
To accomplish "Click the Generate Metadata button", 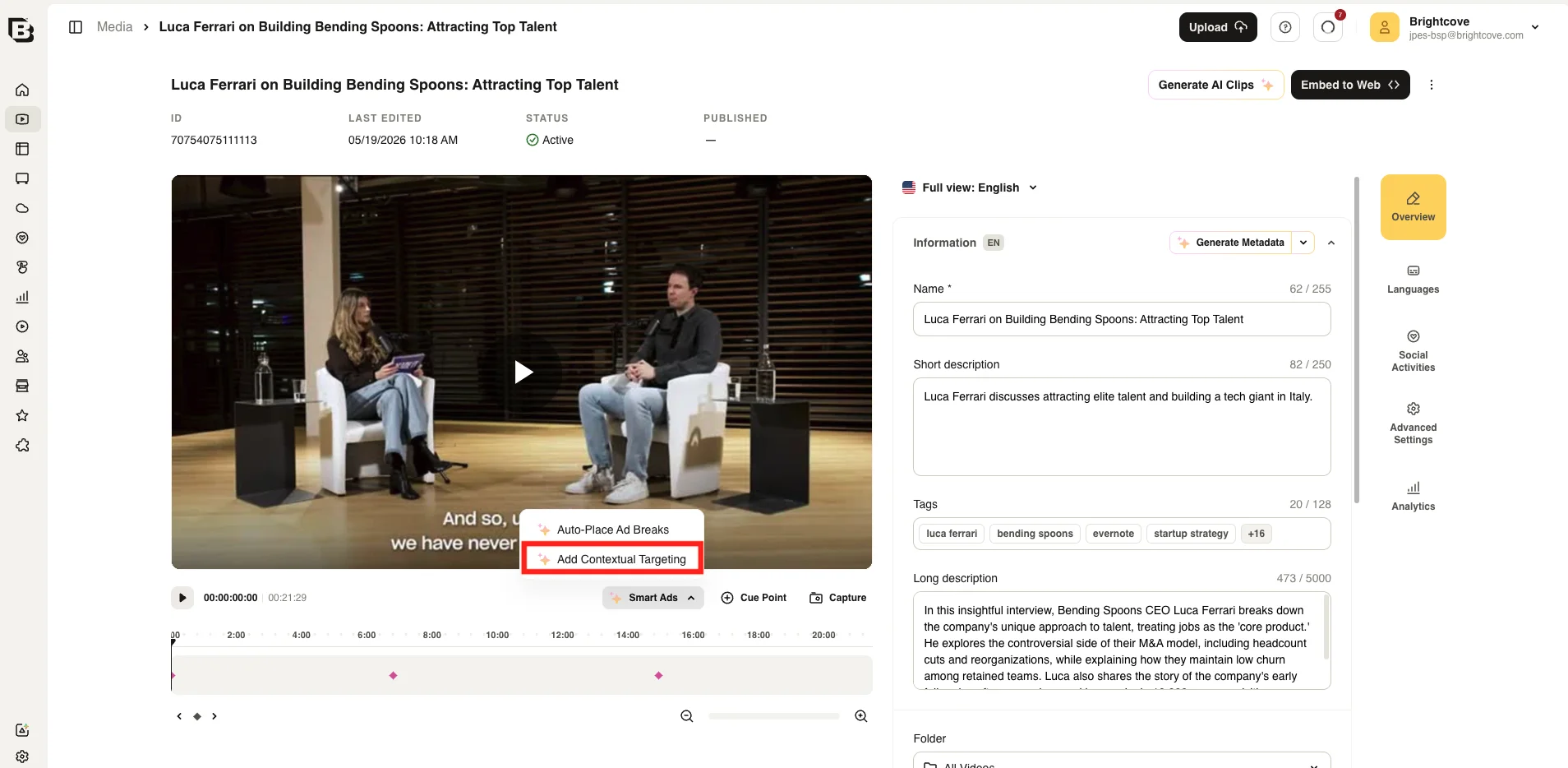I will tap(1231, 243).
